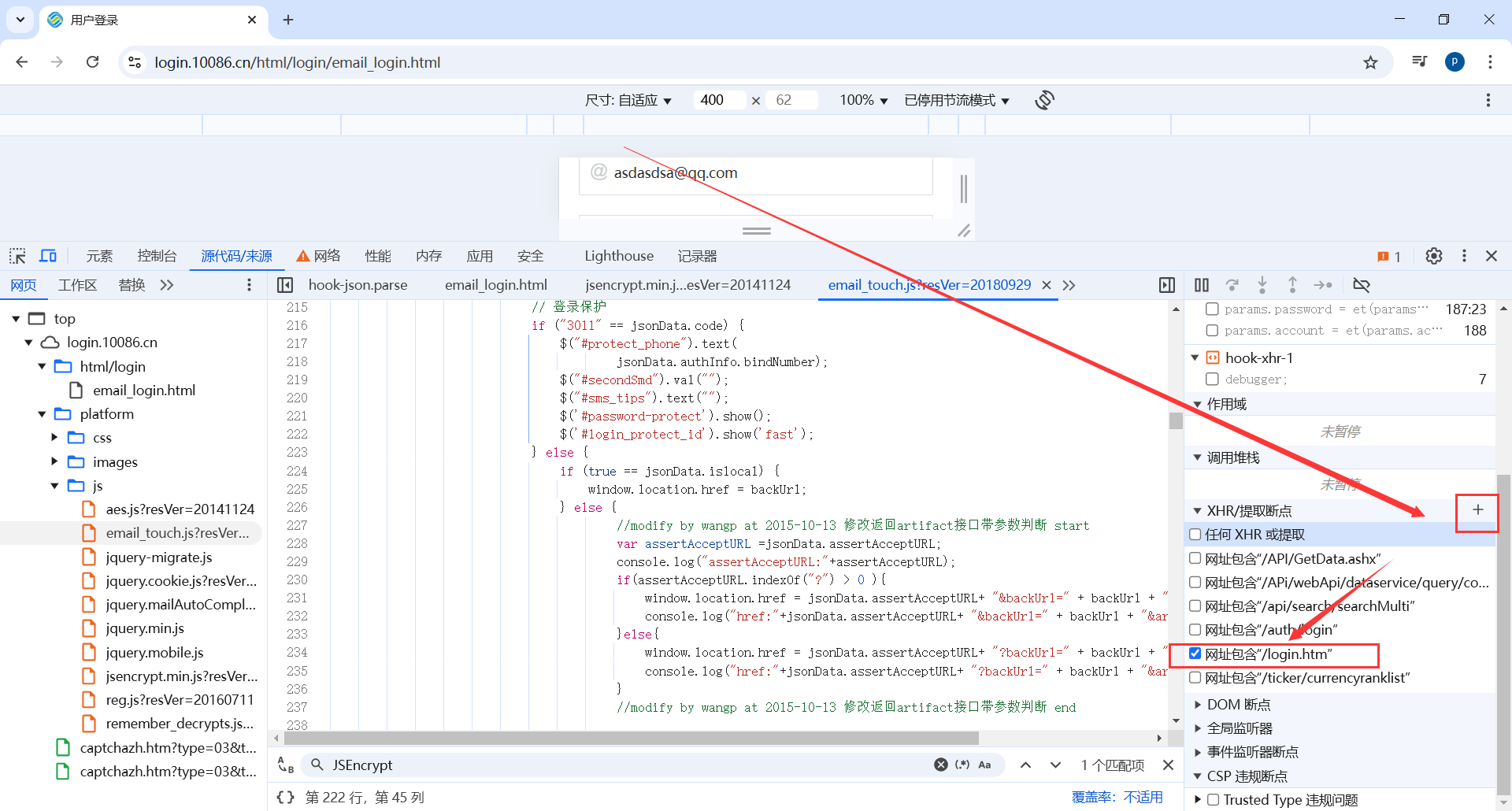The width and height of the screenshot is (1512, 811).
Task: Pause script execution
Action: (1202, 285)
